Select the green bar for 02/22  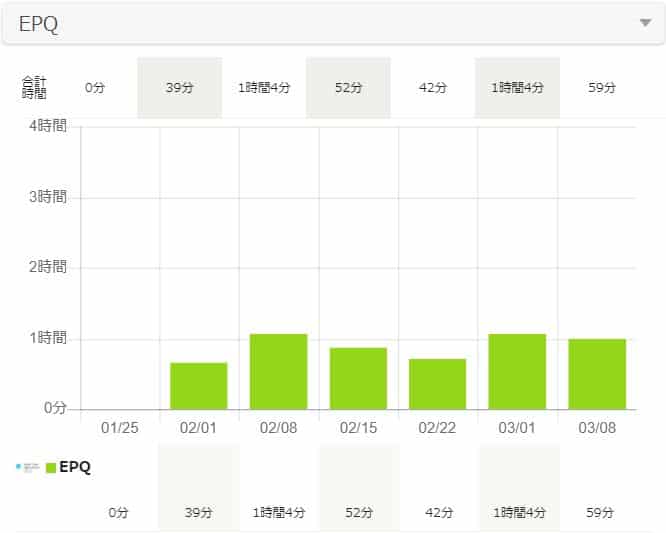(437, 384)
